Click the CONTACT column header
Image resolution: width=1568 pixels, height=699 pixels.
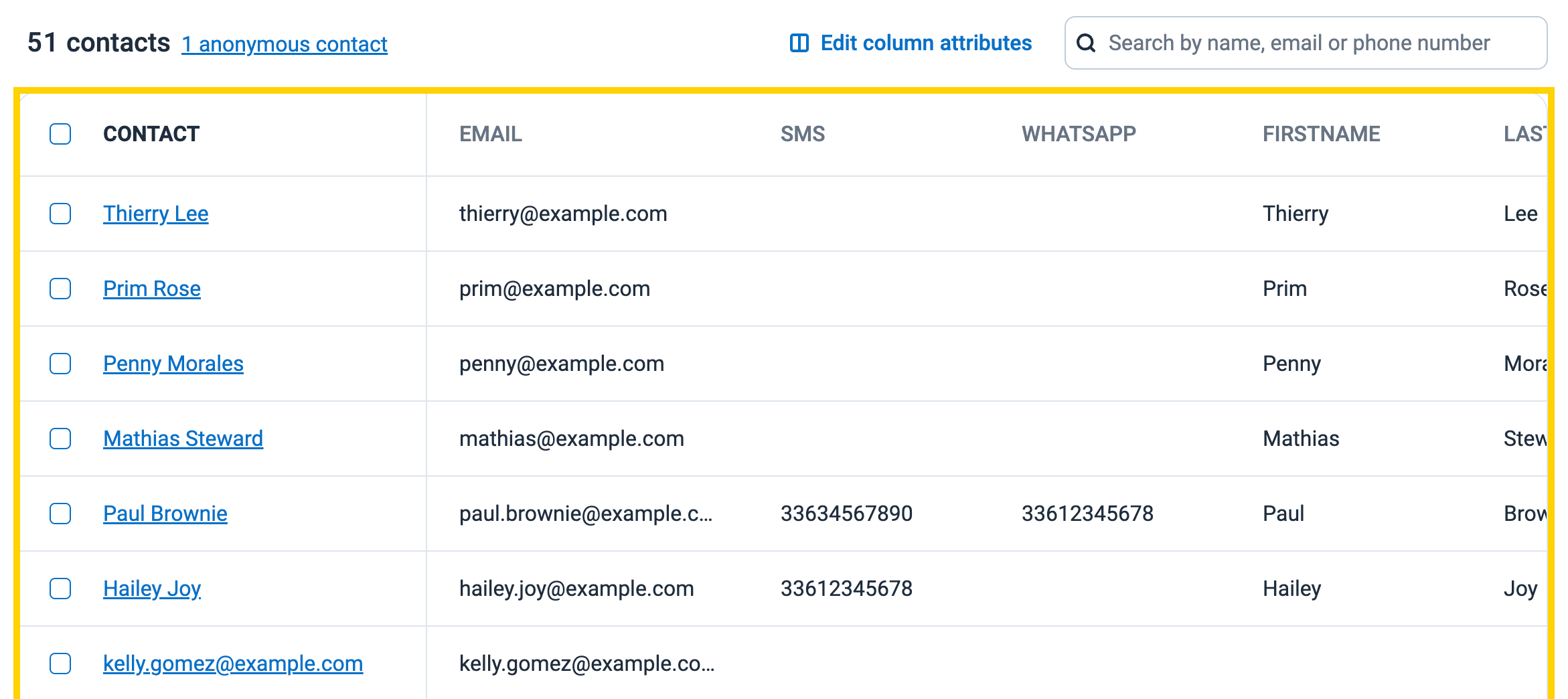click(x=150, y=134)
